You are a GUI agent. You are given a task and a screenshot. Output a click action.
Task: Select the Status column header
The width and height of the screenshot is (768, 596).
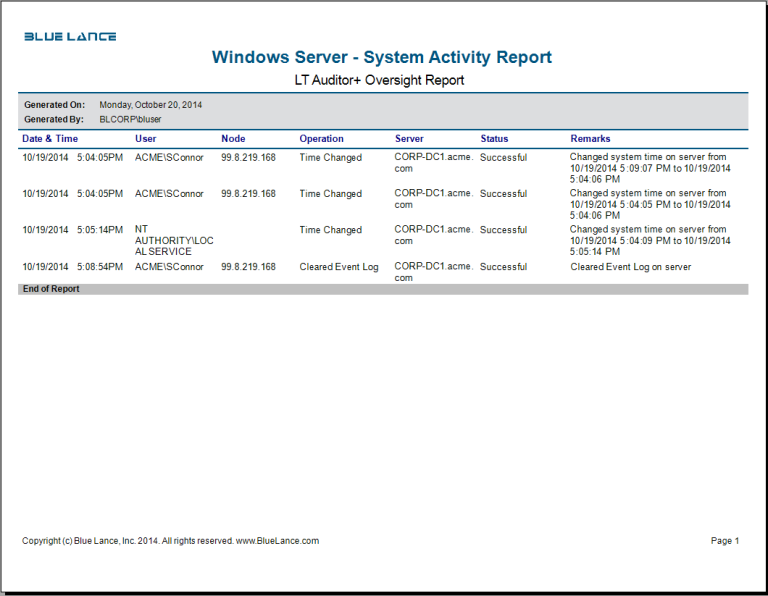pyautogui.click(x=494, y=139)
